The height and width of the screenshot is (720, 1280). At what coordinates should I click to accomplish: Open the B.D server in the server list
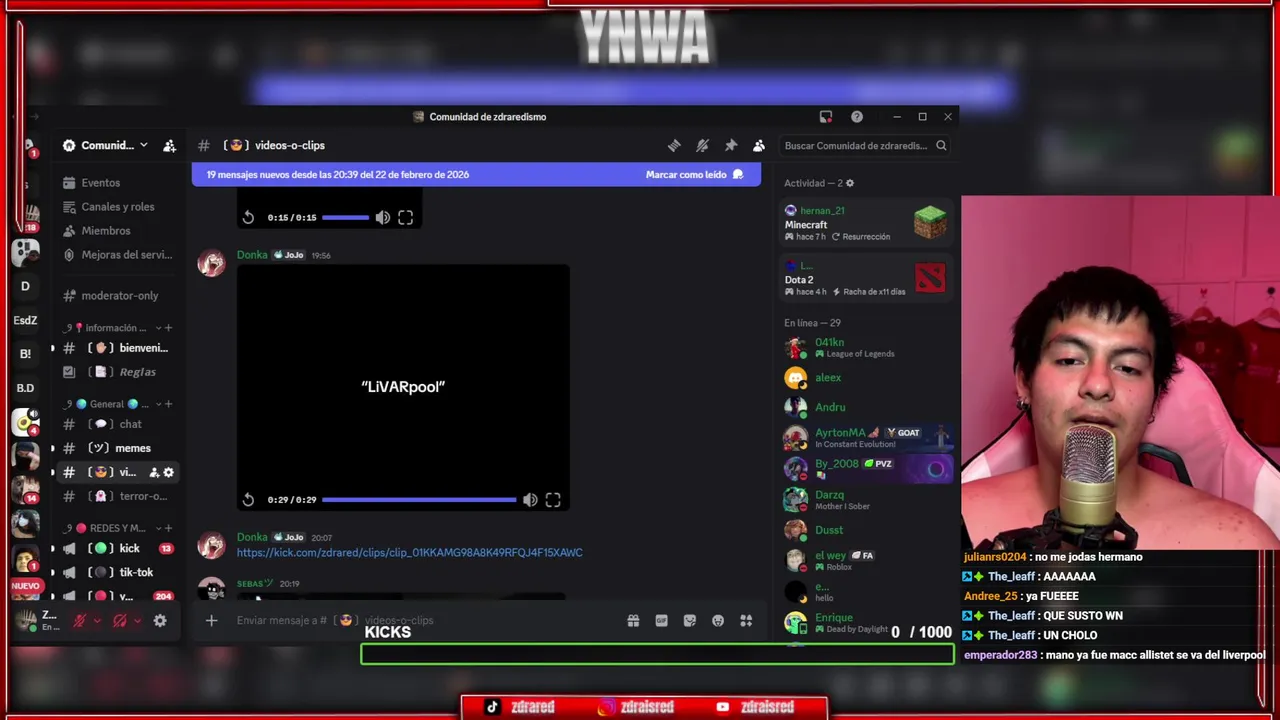tap(25, 388)
